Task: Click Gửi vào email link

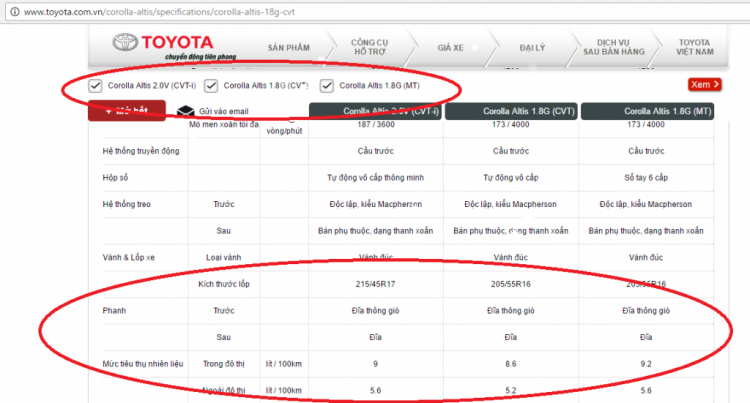Action: coord(223,111)
